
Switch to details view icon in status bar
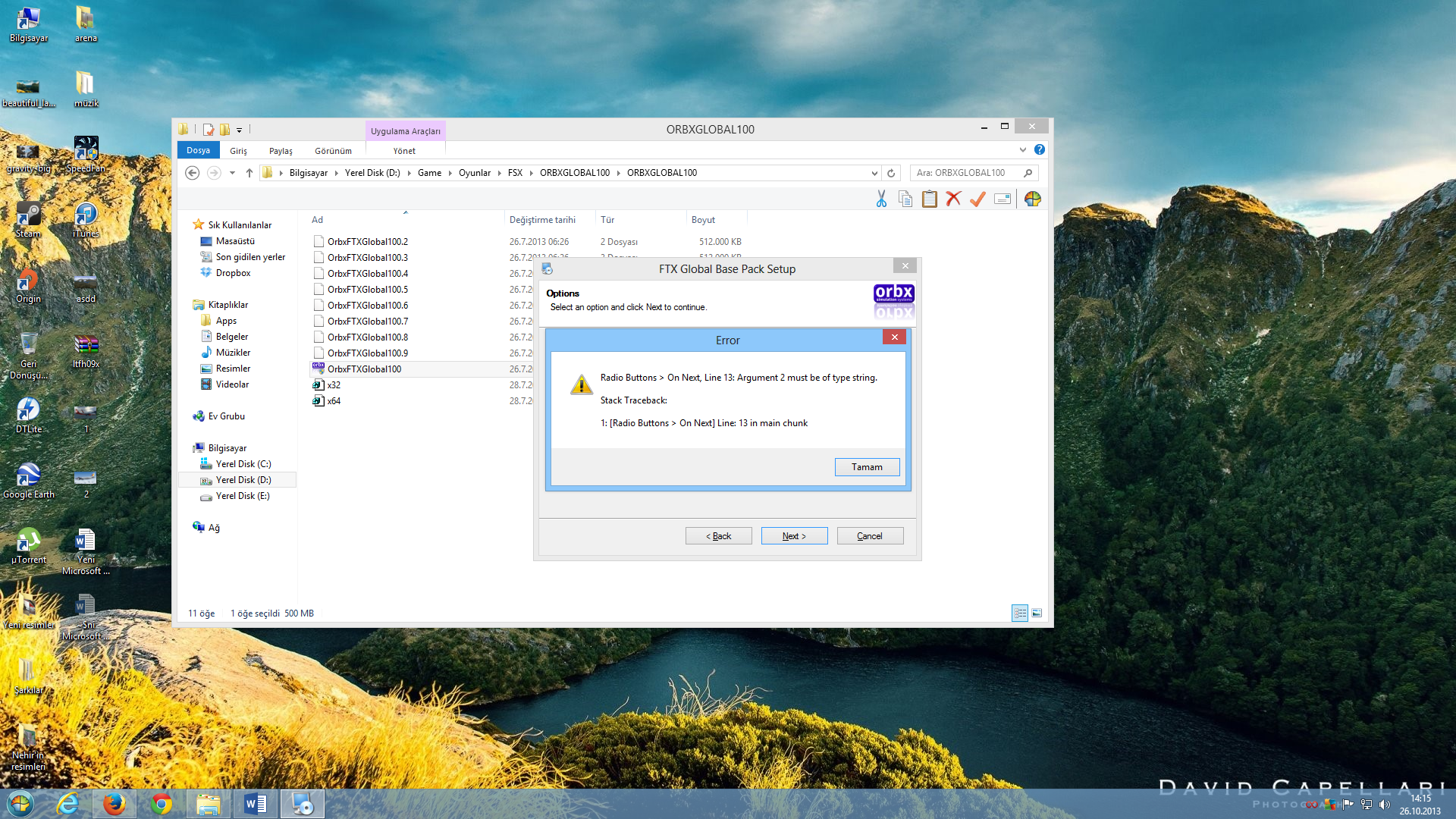(1020, 613)
